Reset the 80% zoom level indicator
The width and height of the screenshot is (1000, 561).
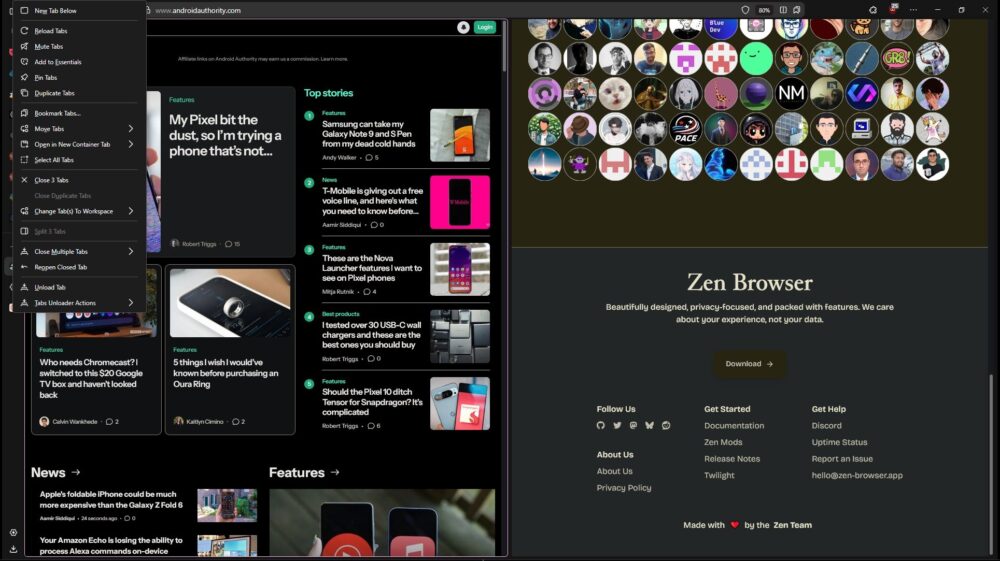764,10
